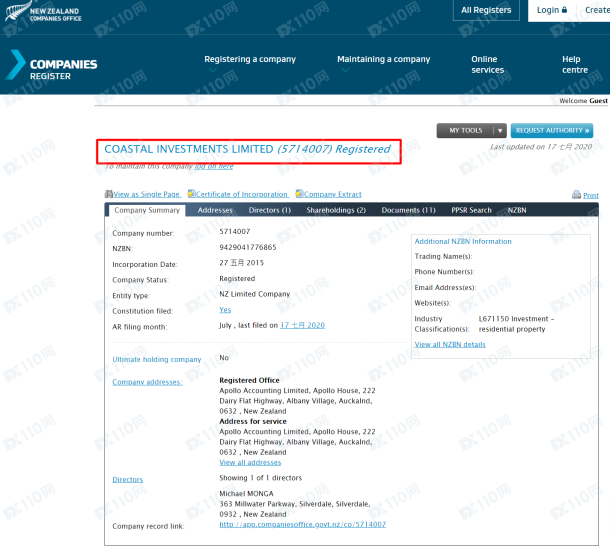Click the View as Single Page icon
This screenshot has width=610, height=548.
click(109, 194)
